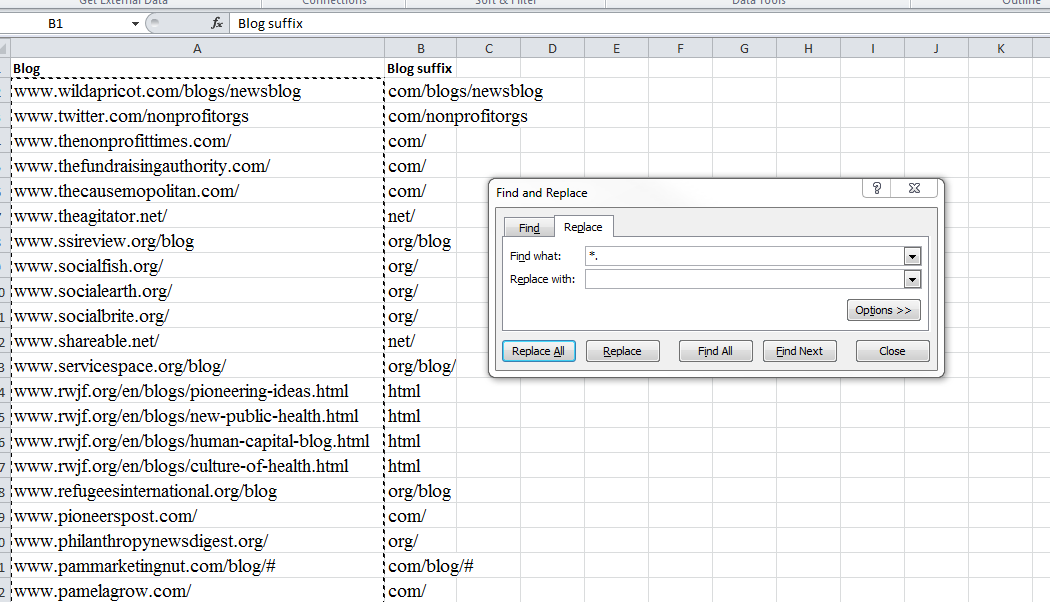Open the Find what history dropdown
The height and width of the screenshot is (602, 1050).
click(x=911, y=256)
